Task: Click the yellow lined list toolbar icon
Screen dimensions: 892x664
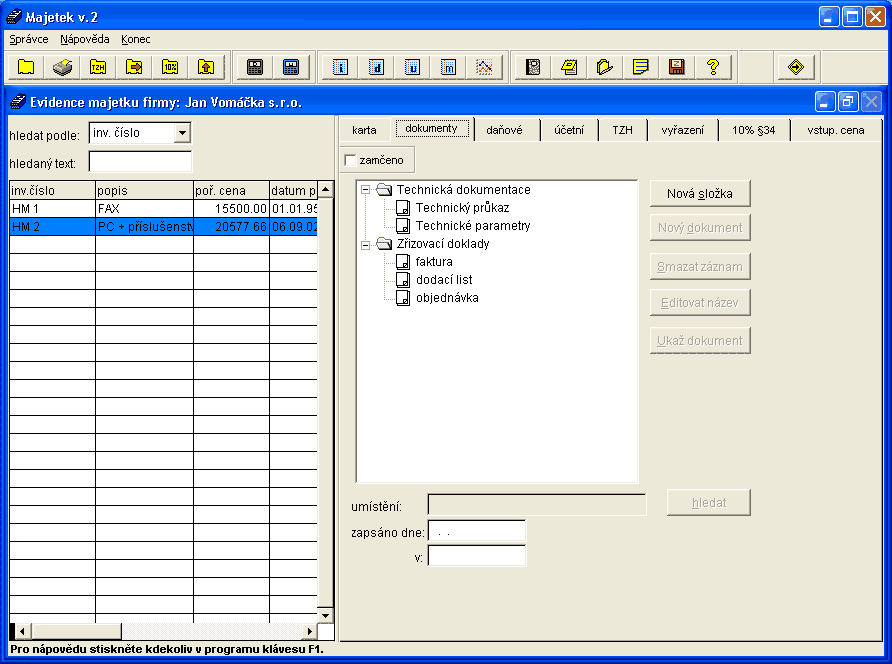Action: click(x=641, y=67)
